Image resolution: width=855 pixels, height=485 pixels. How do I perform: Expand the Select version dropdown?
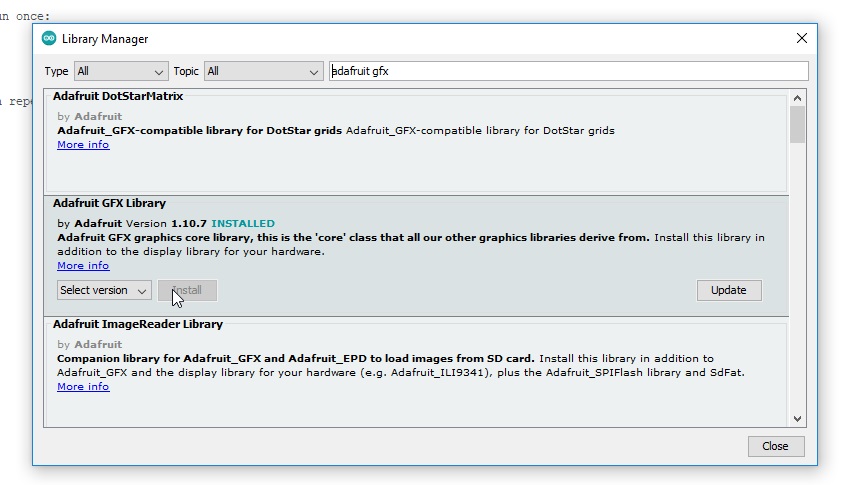pos(104,290)
